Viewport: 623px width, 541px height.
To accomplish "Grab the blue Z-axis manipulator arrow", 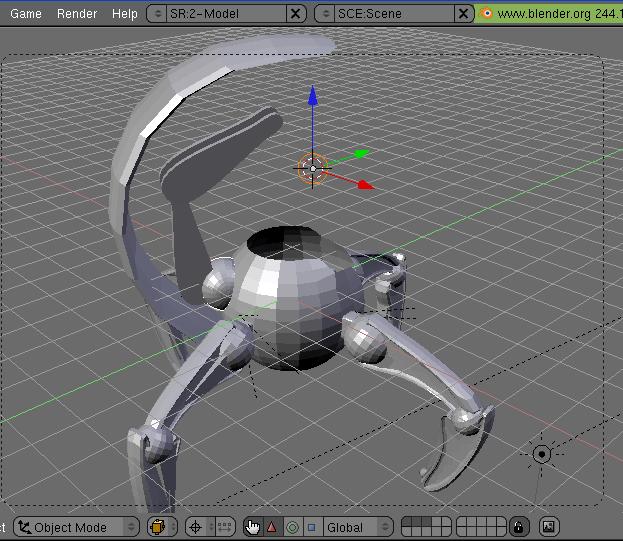I will tap(313, 96).
